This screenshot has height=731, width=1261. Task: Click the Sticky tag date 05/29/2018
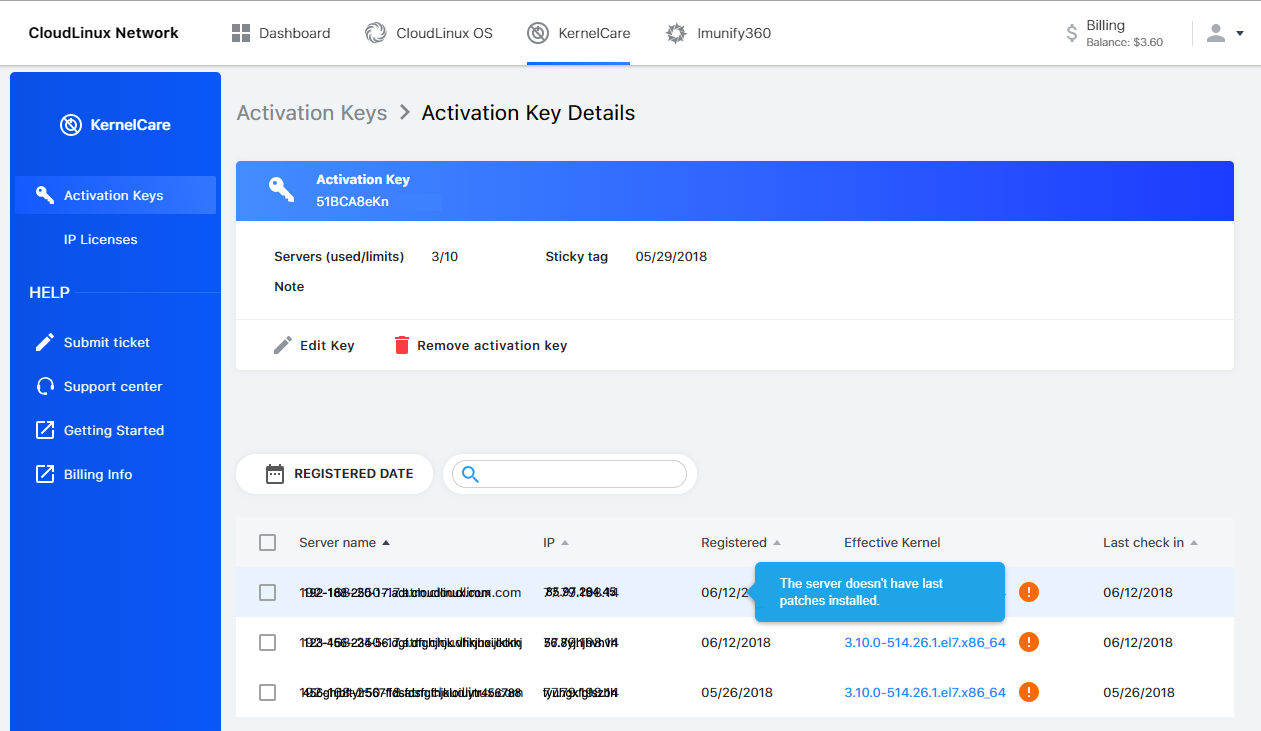[x=671, y=256]
